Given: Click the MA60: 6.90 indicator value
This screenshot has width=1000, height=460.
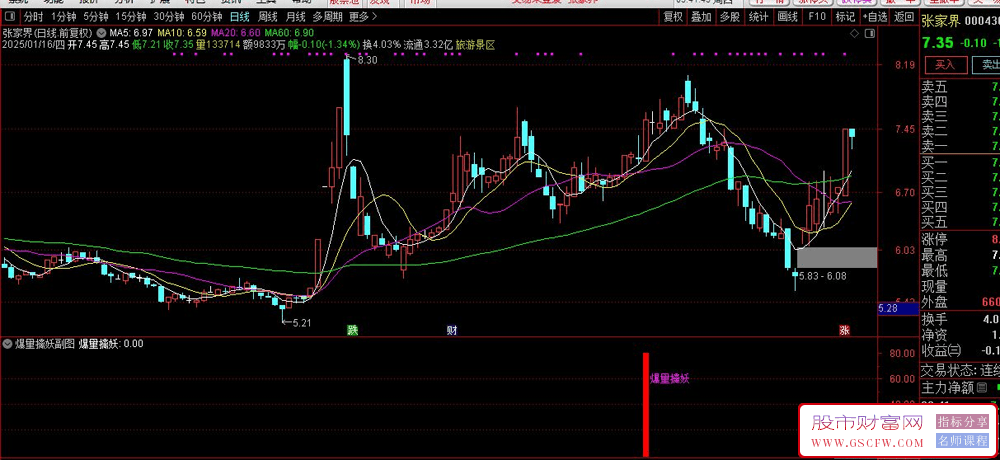Looking at the screenshot, I should [x=290, y=32].
